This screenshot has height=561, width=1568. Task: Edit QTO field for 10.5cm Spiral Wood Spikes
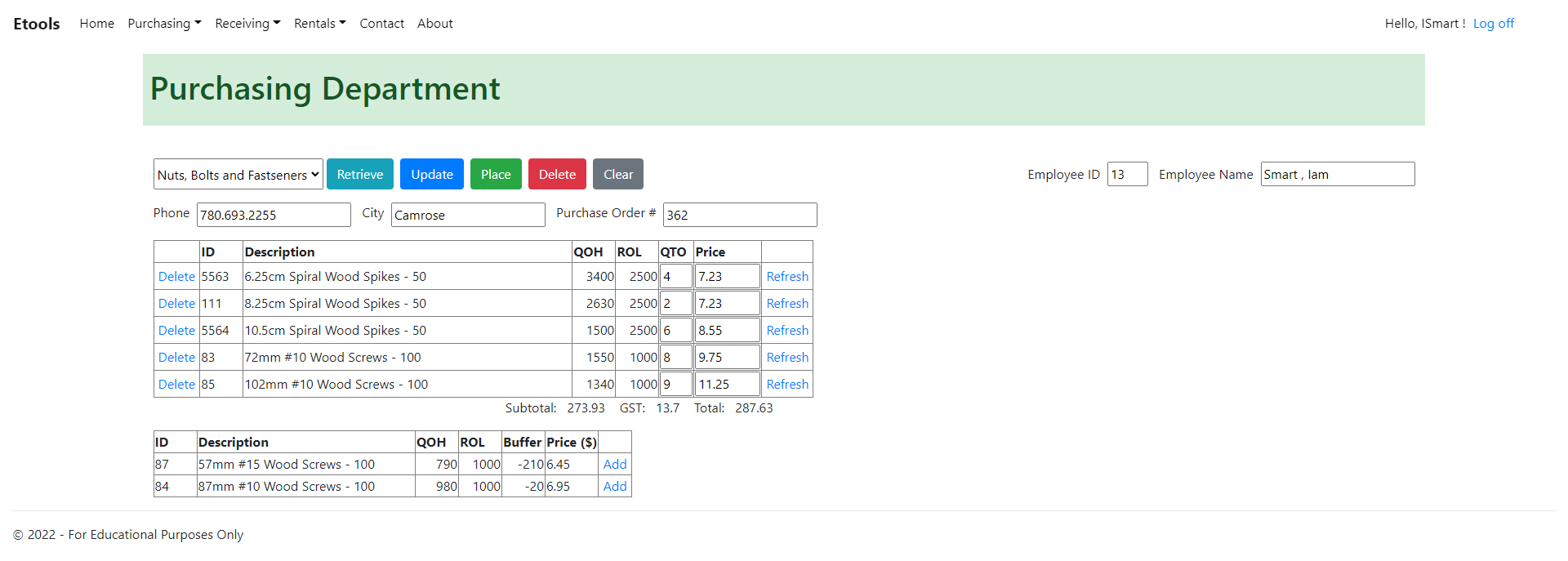point(675,331)
